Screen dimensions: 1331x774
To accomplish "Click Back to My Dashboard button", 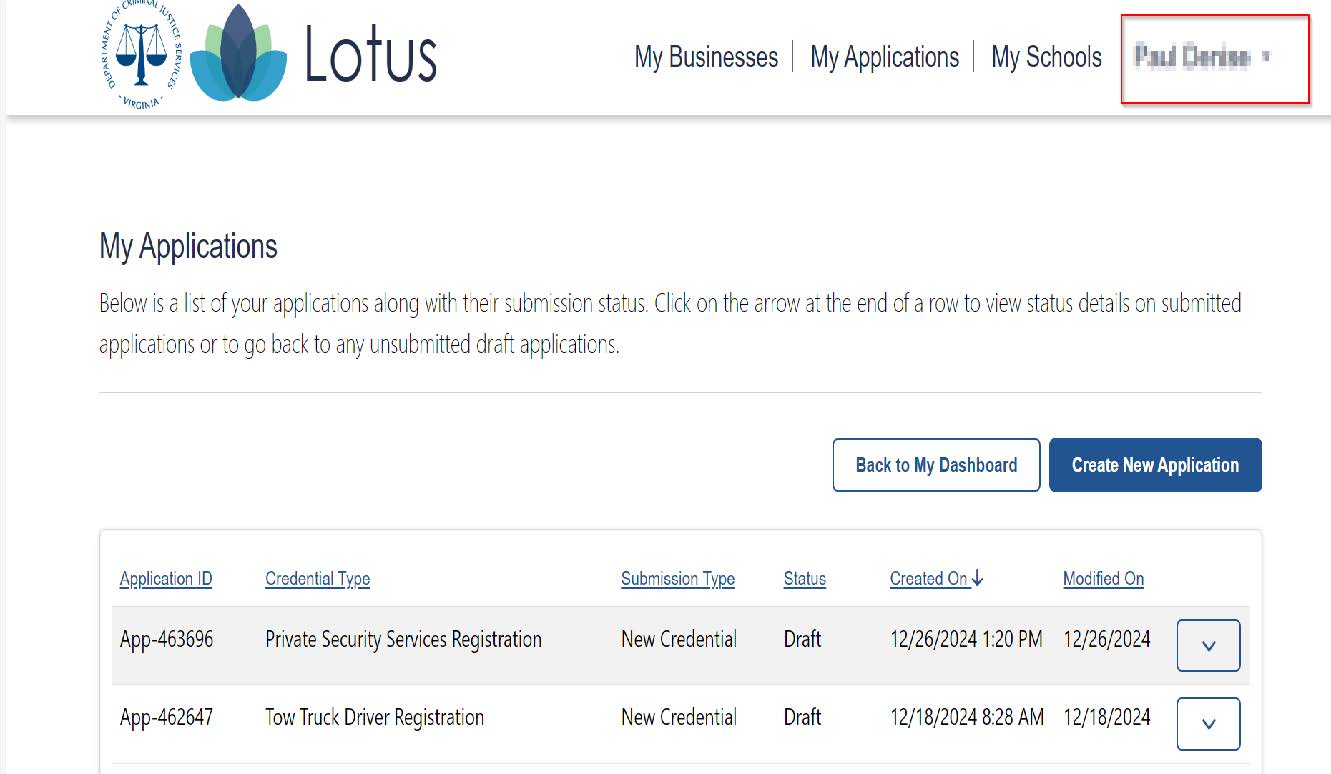I will tap(936, 465).
